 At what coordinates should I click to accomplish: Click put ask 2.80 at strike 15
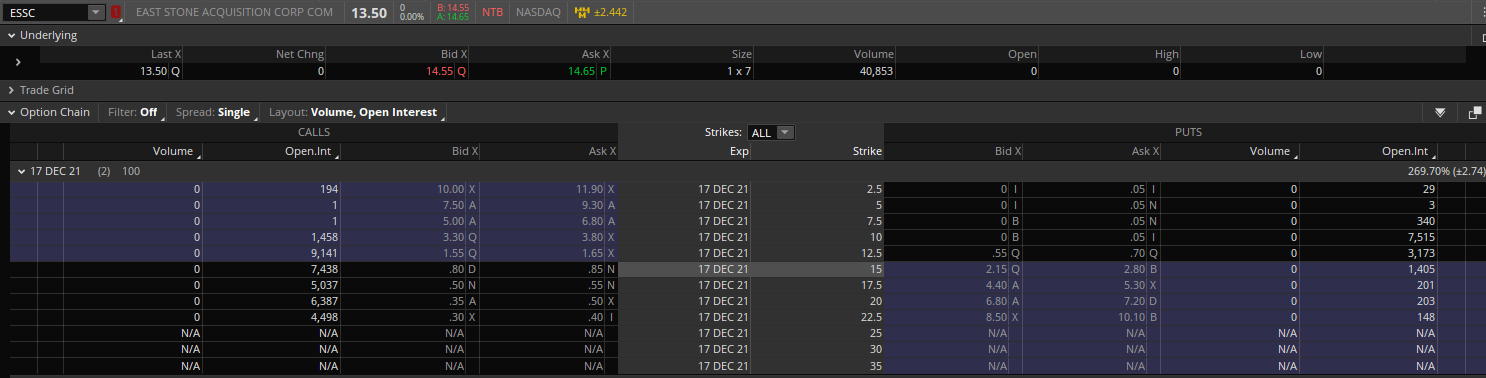pos(1133,268)
